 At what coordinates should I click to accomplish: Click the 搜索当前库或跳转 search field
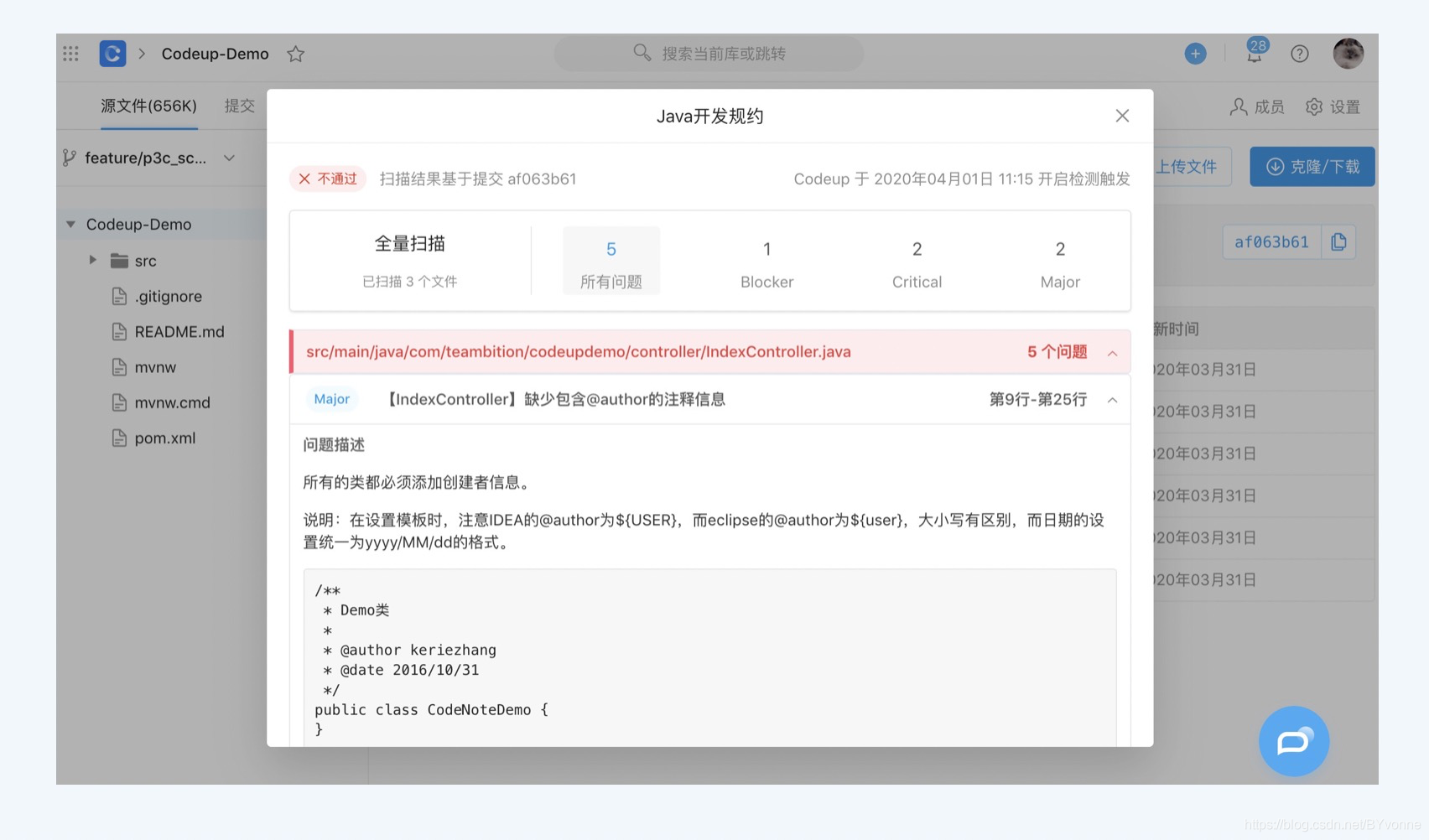[709, 53]
